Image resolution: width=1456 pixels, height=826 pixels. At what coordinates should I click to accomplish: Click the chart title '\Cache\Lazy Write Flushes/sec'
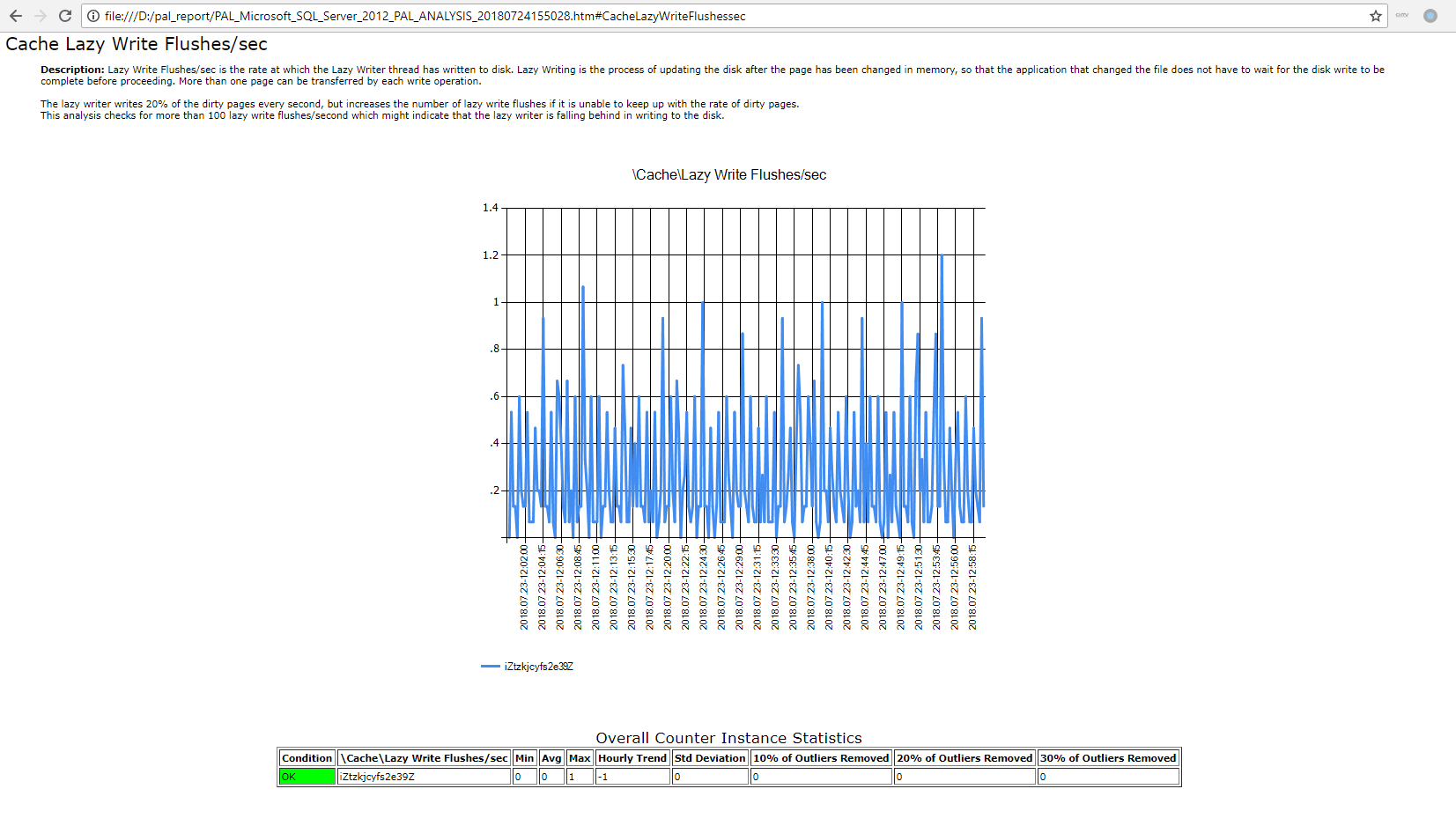click(729, 174)
